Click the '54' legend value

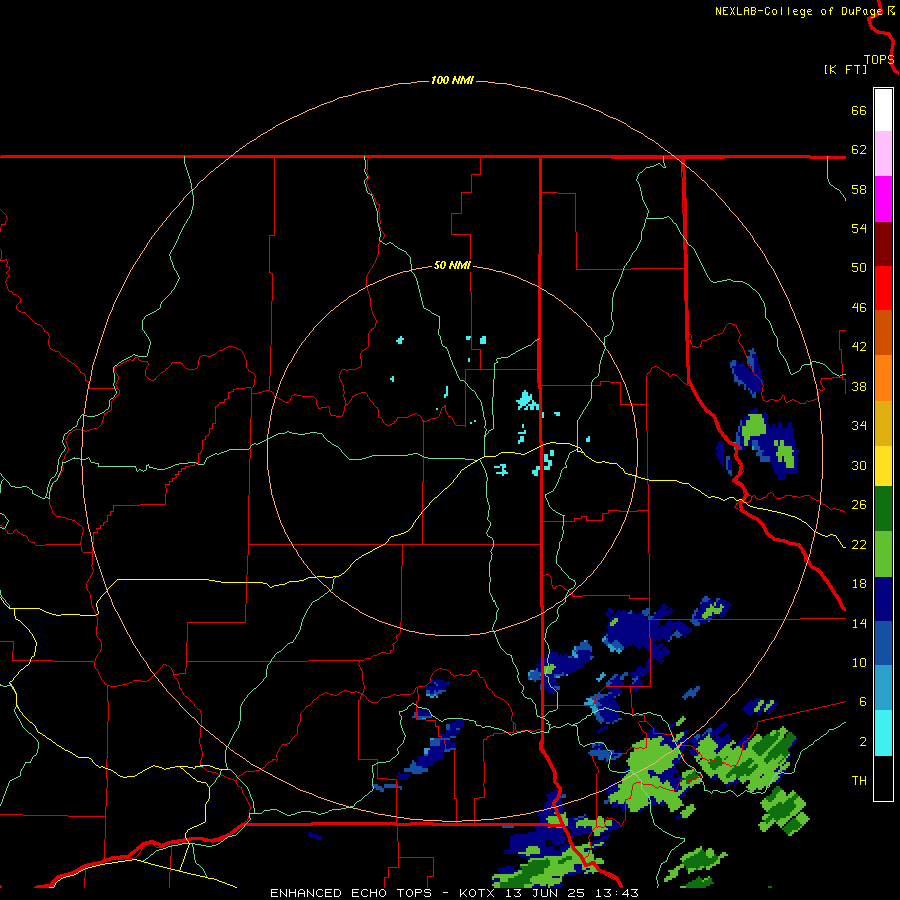(x=859, y=228)
